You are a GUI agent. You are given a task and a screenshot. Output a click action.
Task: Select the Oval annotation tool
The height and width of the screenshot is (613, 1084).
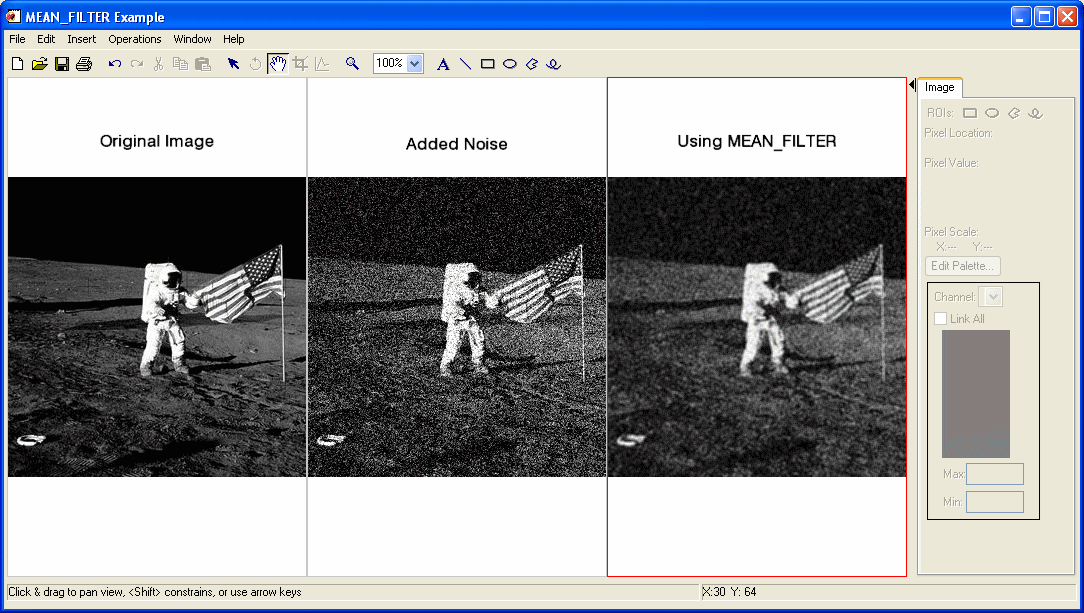(x=509, y=63)
